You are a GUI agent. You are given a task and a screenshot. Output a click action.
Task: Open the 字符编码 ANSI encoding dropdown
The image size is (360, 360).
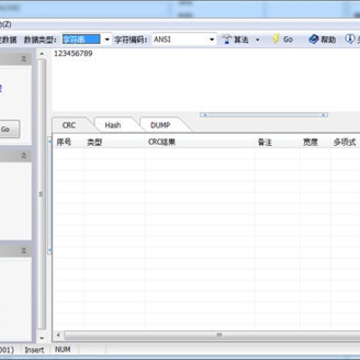coord(184,39)
